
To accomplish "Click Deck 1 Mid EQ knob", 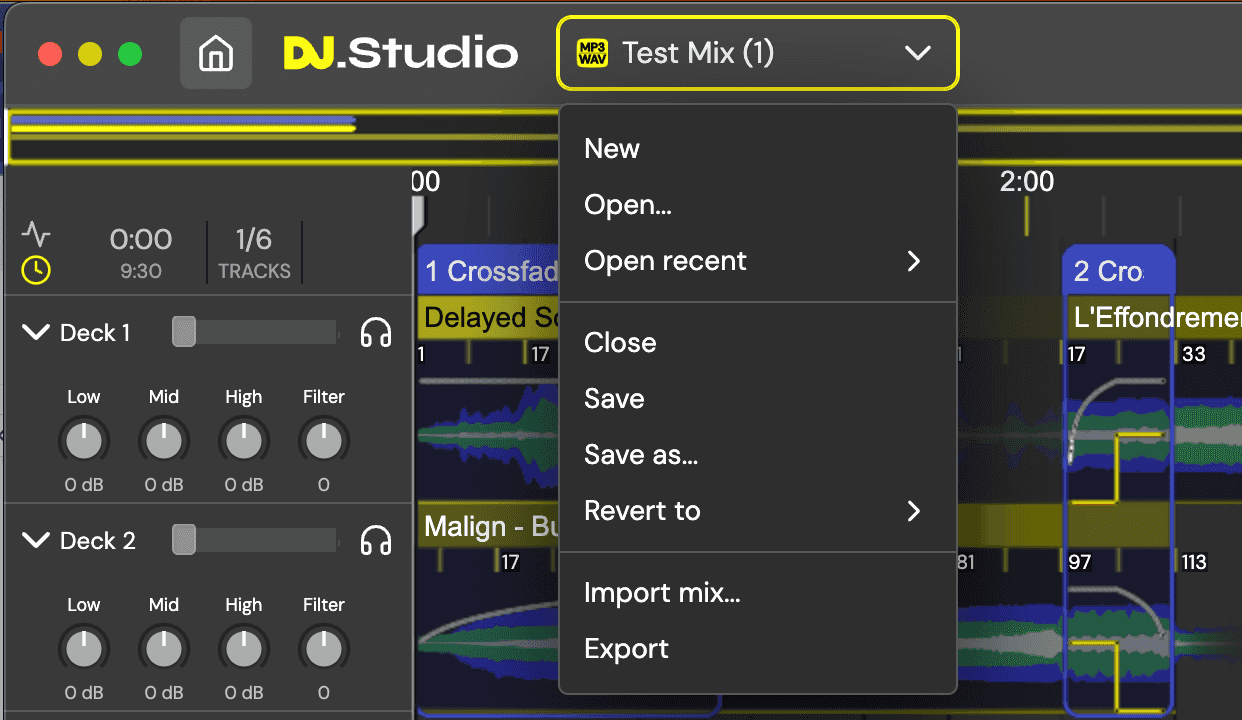I will pos(164,440).
